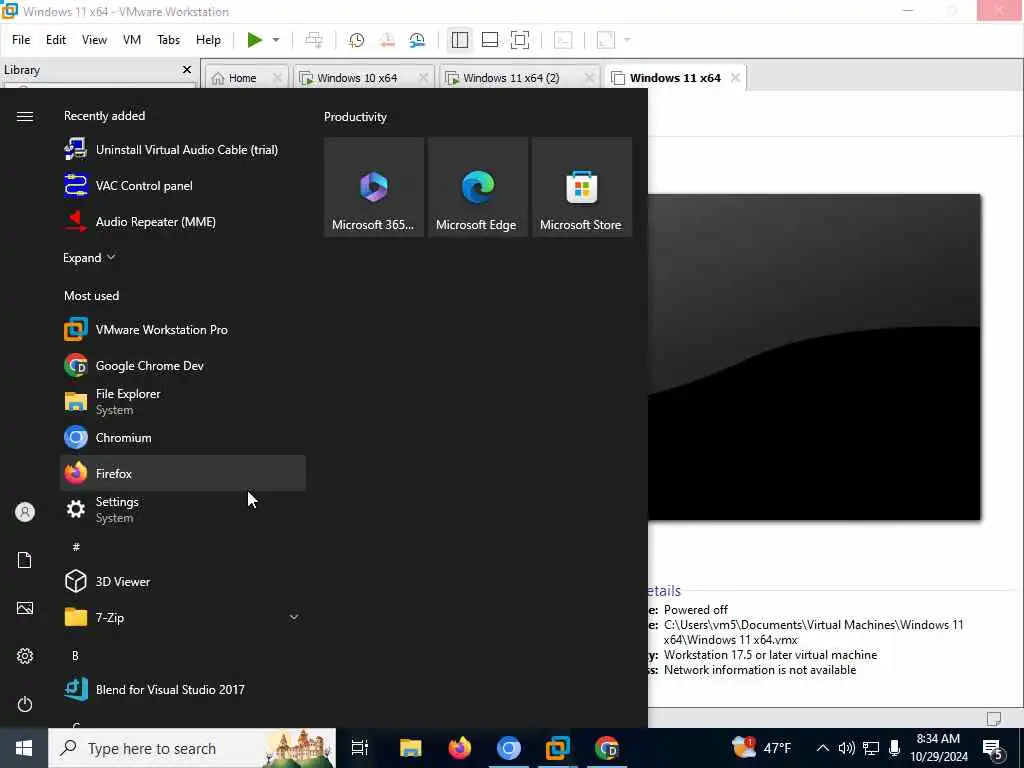Viewport: 1024px width, 768px height.
Task: Open the power options dropdown arrow in toolbar
Action: pos(276,40)
